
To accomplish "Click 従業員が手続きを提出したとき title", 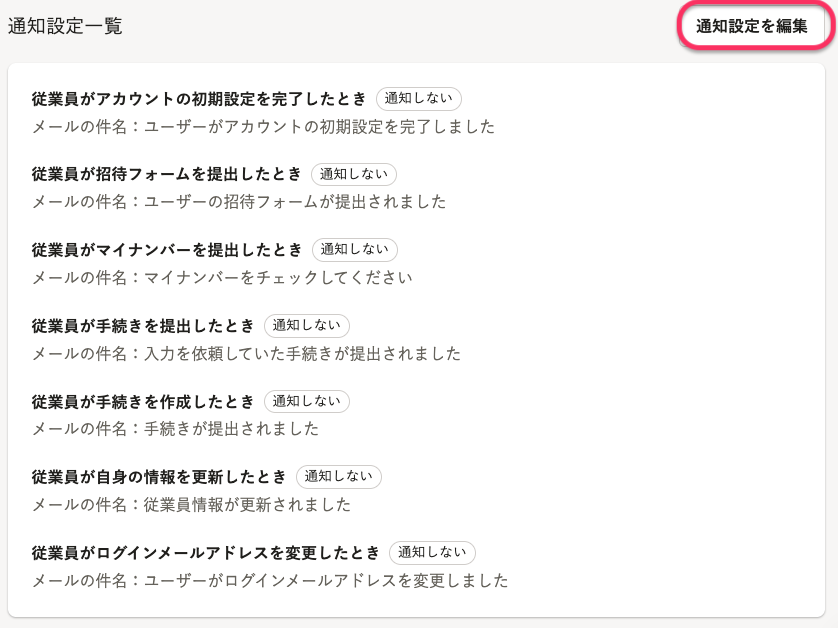I will [143, 326].
